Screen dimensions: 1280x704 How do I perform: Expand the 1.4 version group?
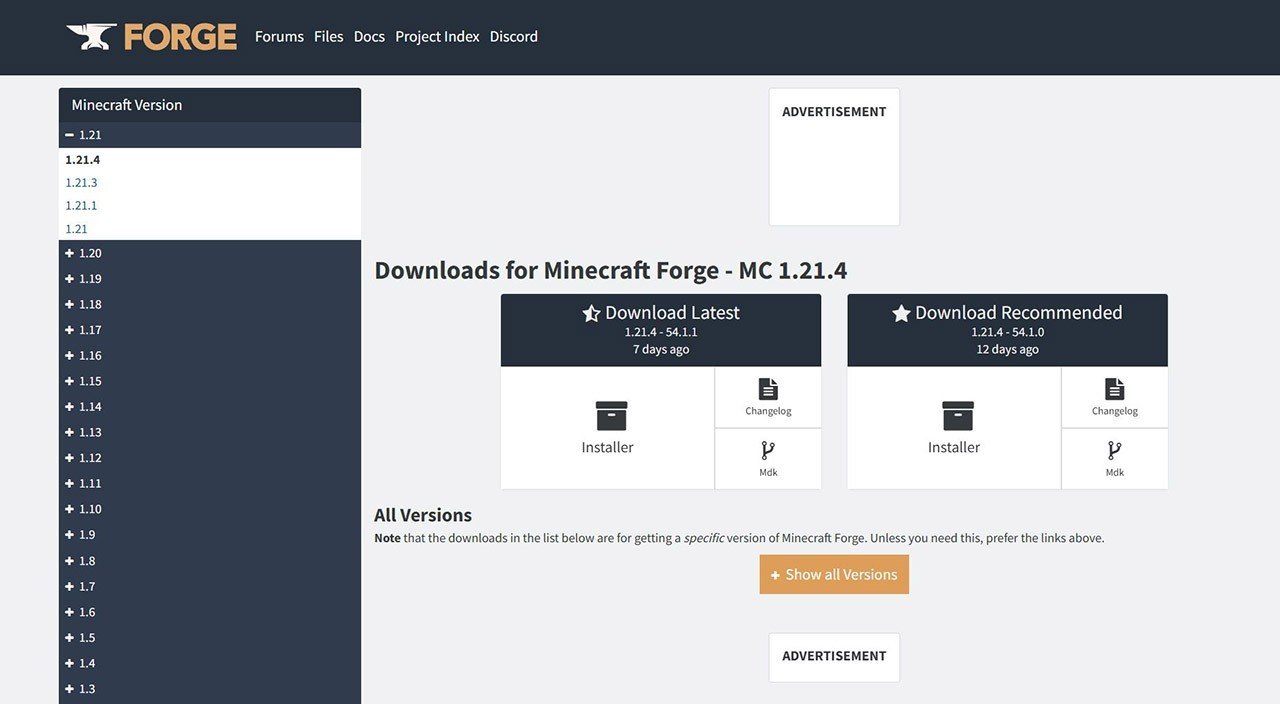click(210, 663)
